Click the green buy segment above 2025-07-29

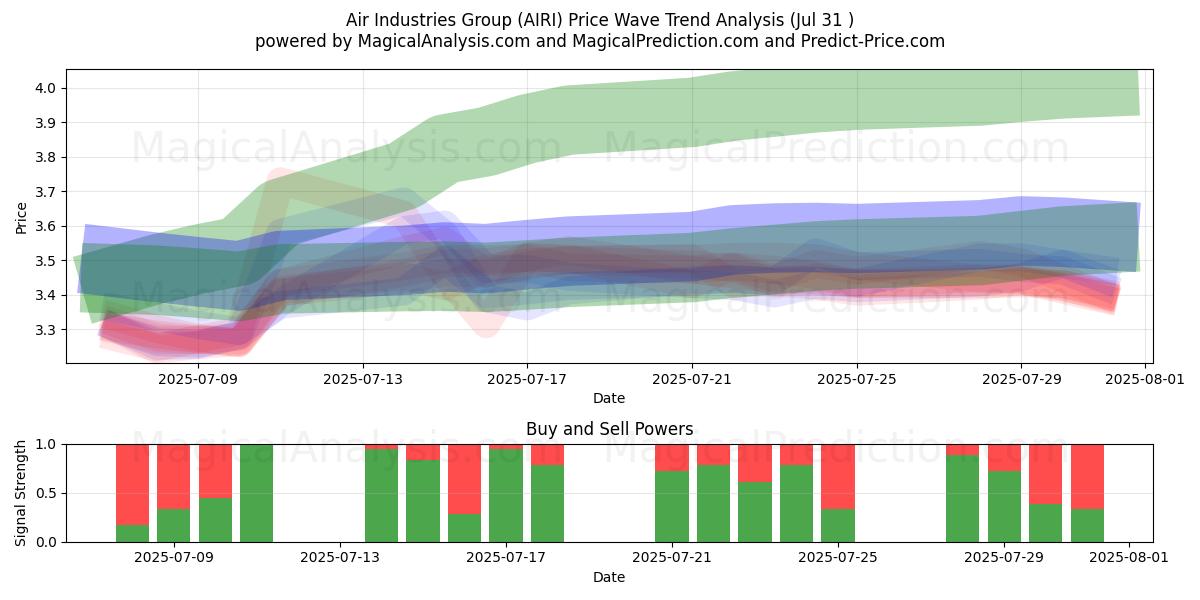(1004, 506)
